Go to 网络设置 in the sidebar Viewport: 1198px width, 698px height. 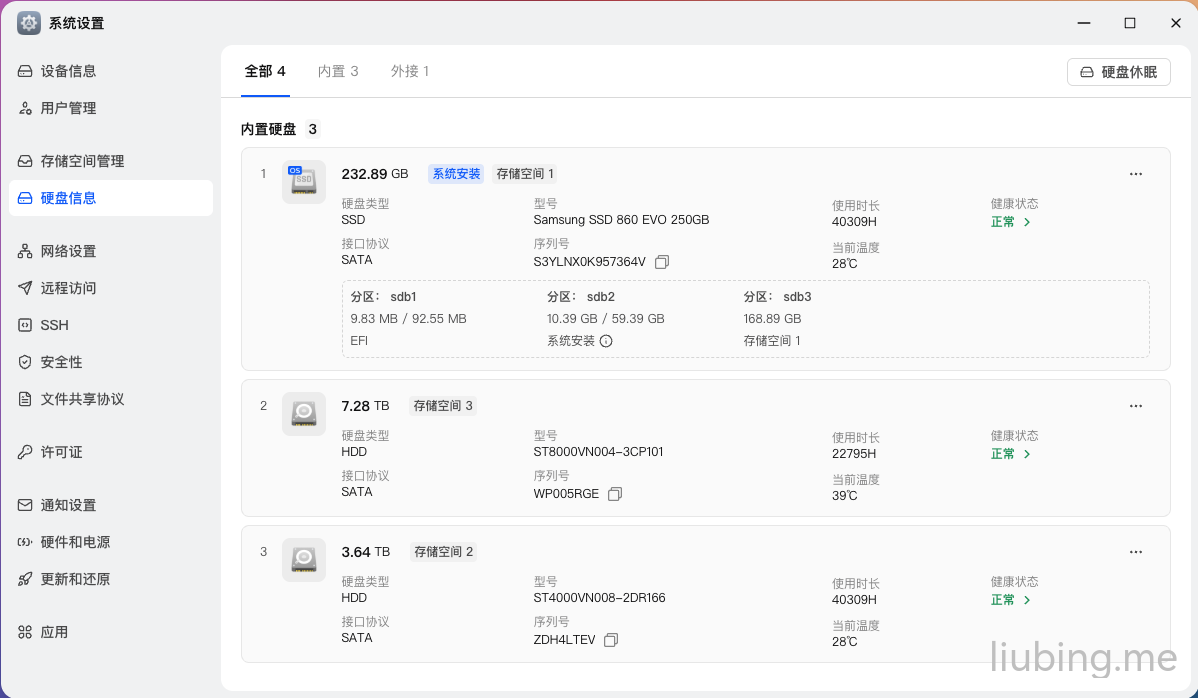(68, 251)
